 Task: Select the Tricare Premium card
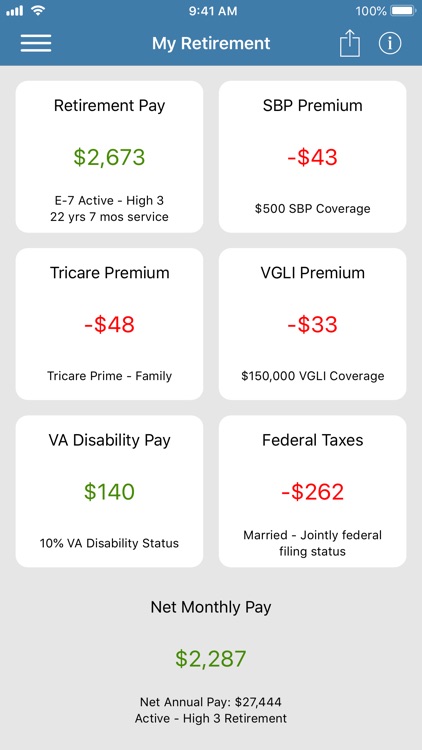click(110, 324)
